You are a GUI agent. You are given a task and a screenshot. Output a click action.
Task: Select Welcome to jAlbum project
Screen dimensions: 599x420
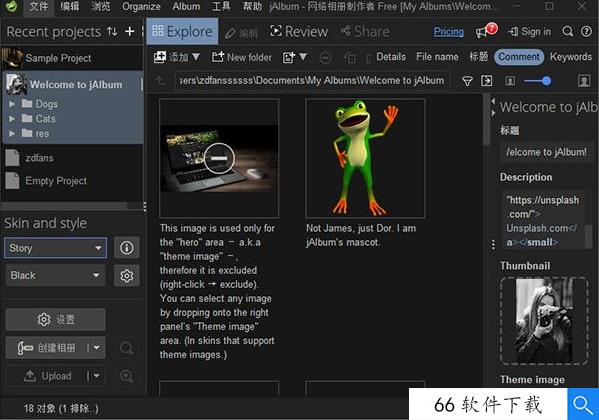tap(72, 84)
